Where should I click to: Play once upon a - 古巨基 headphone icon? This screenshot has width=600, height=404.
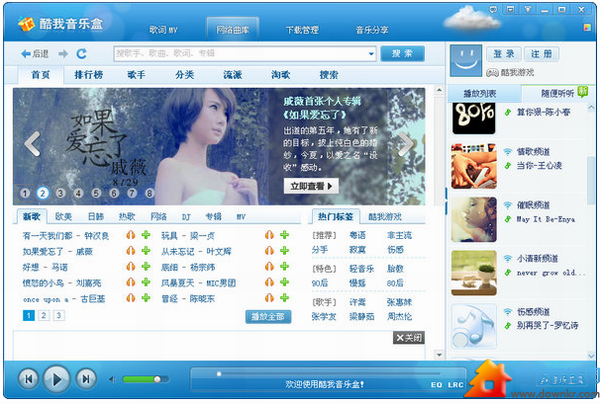pyautogui.click(x=131, y=298)
